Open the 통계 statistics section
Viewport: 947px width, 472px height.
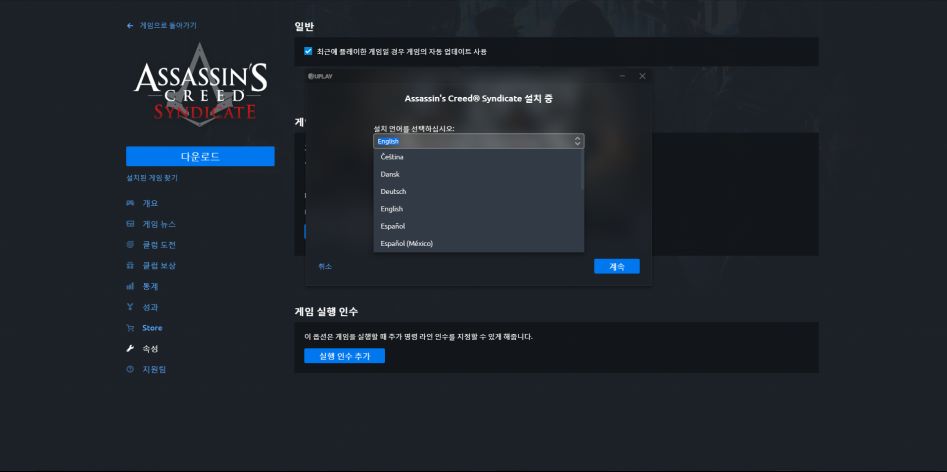(x=150, y=286)
